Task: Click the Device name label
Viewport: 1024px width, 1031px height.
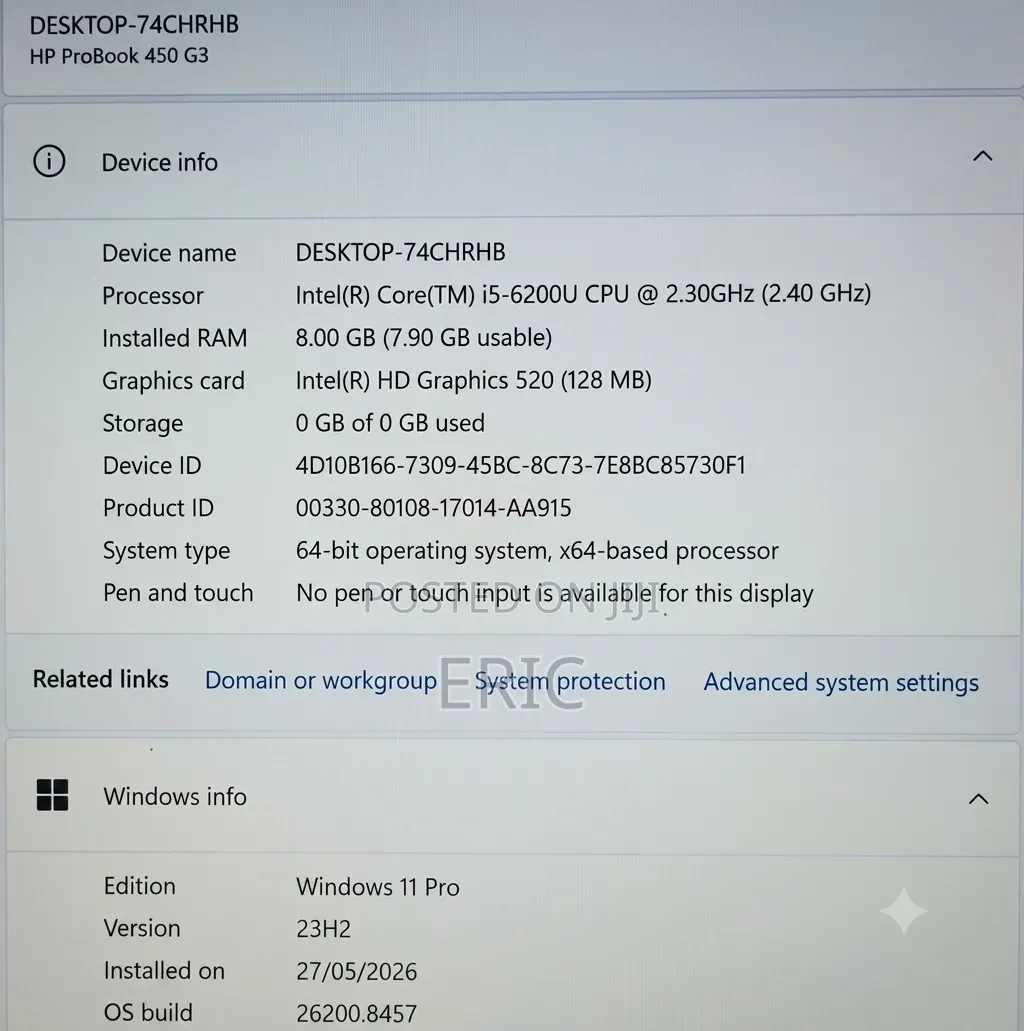Action: (x=169, y=253)
